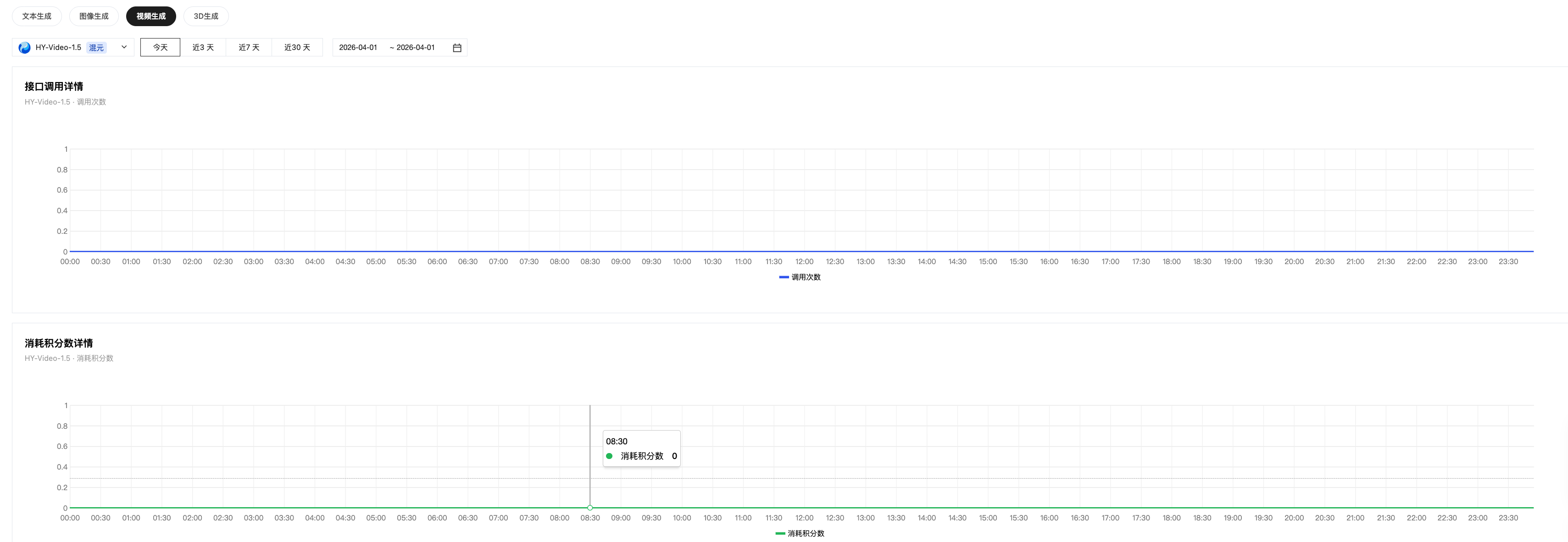Select 近7 天 time range
1568x542 pixels.
pyautogui.click(x=249, y=47)
